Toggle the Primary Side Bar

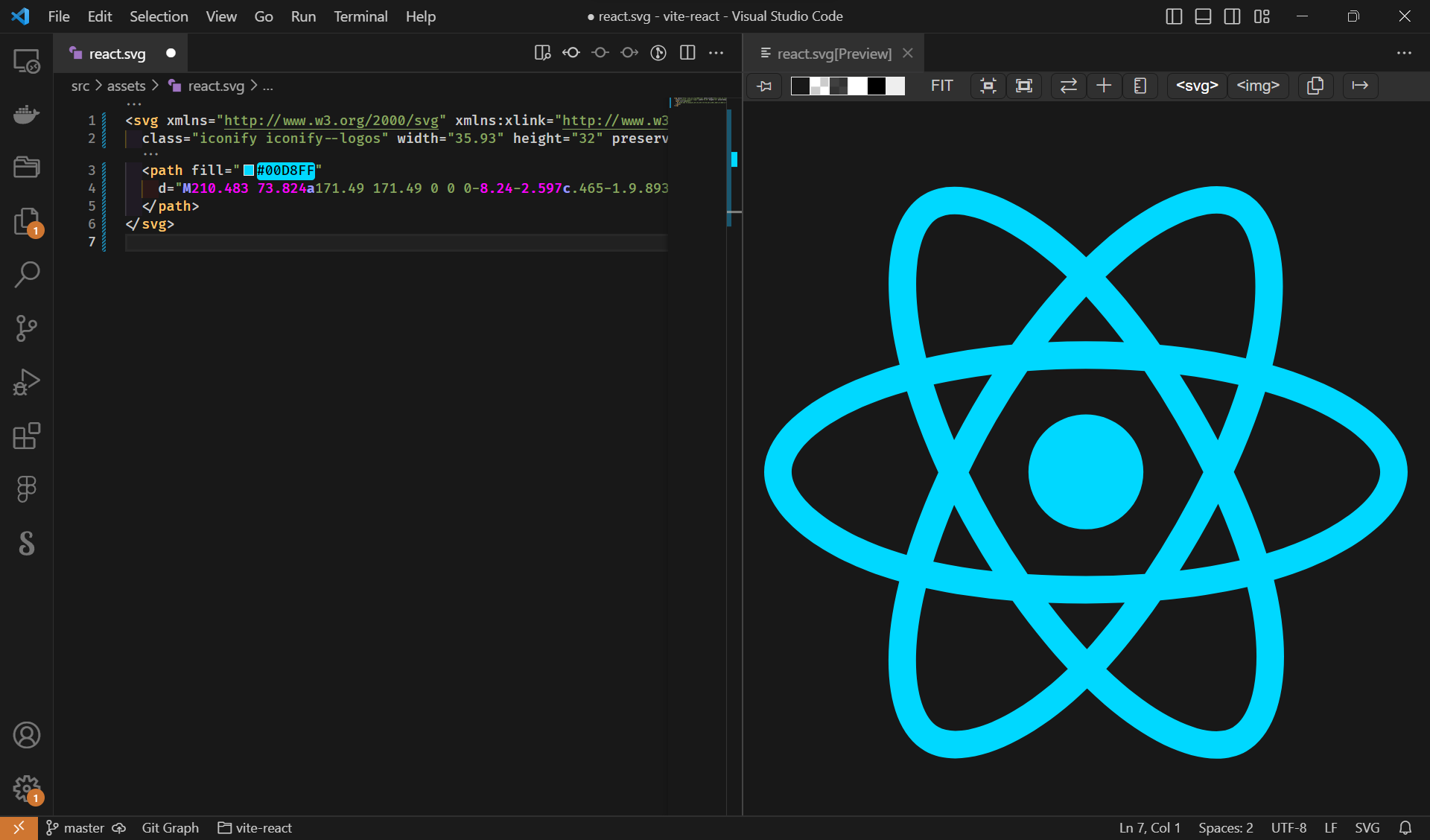click(1174, 16)
